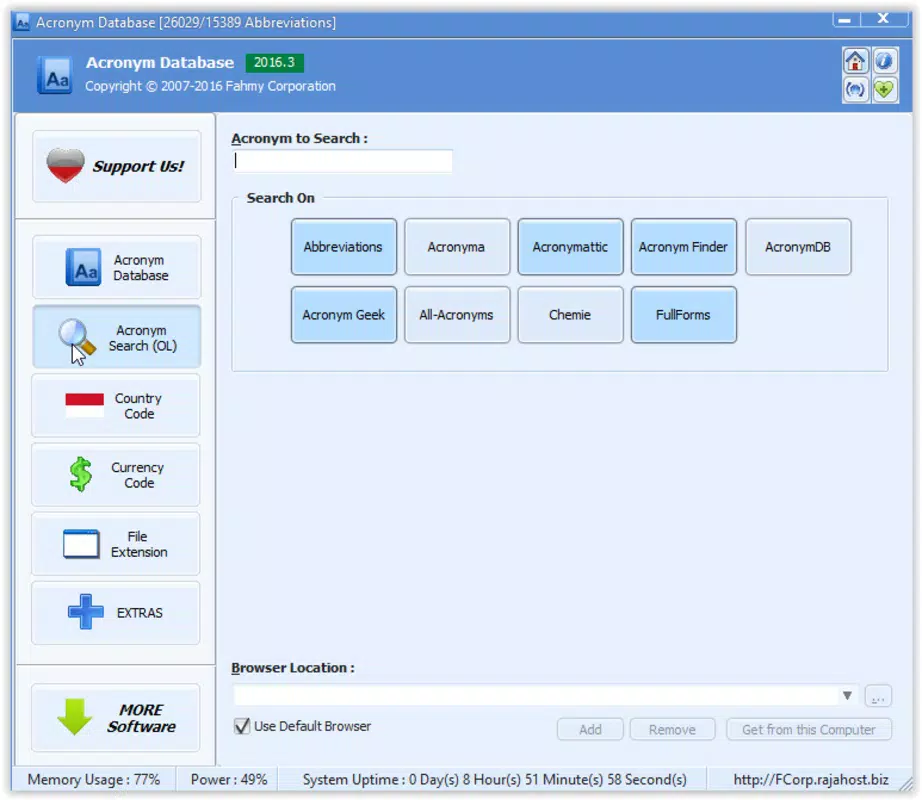The image size is (922, 800).
Task: Toggle the Abbreviations search site
Action: tap(343, 247)
